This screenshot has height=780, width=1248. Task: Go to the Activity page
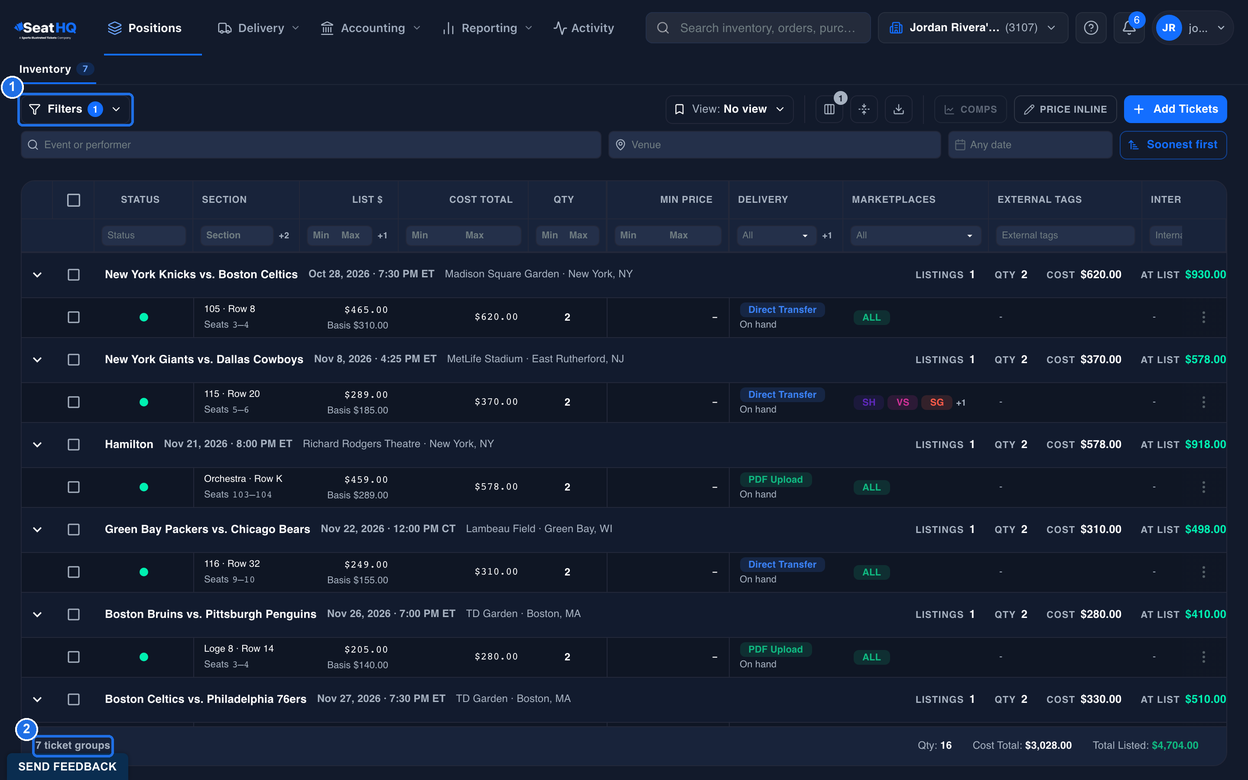click(583, 28)
